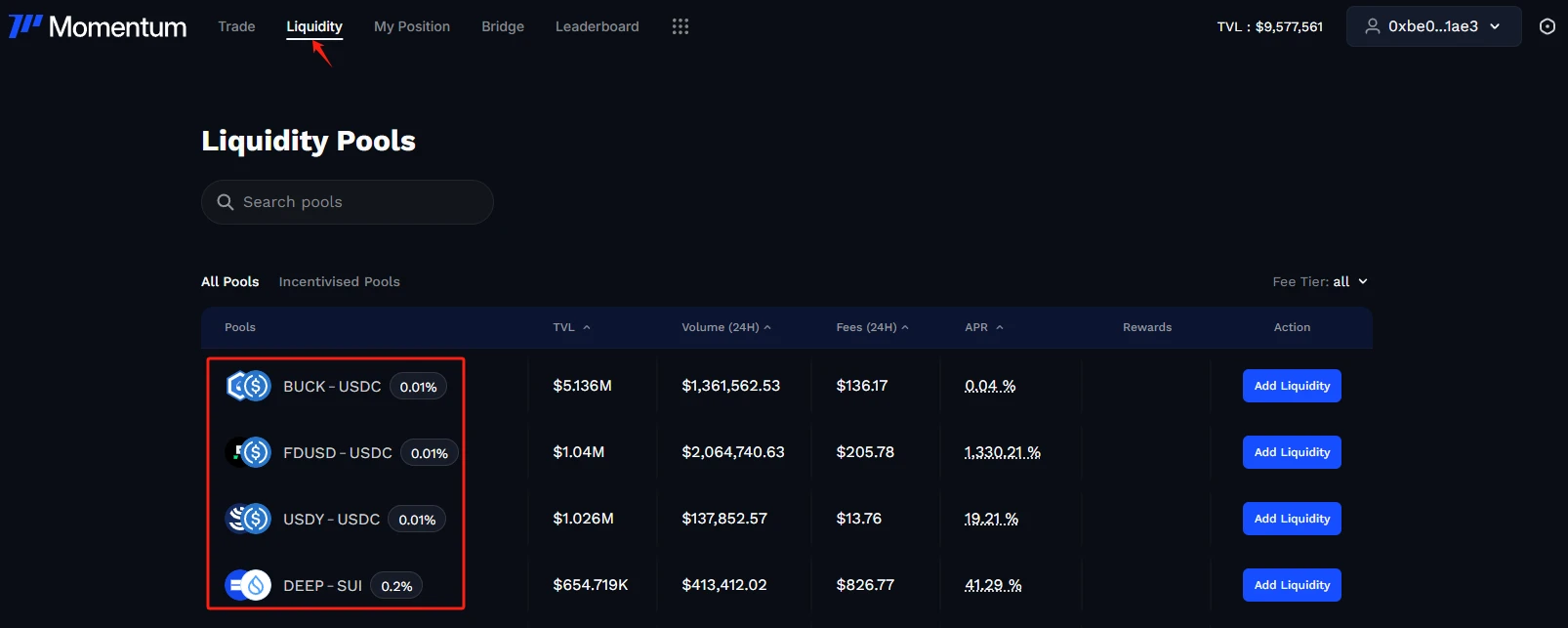Click the Momentum logo
1568x628 pixels.
tap(97, 26)
